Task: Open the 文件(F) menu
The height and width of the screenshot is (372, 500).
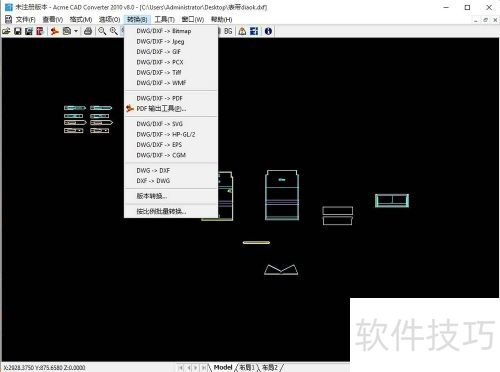Action: tap(25, 20)
